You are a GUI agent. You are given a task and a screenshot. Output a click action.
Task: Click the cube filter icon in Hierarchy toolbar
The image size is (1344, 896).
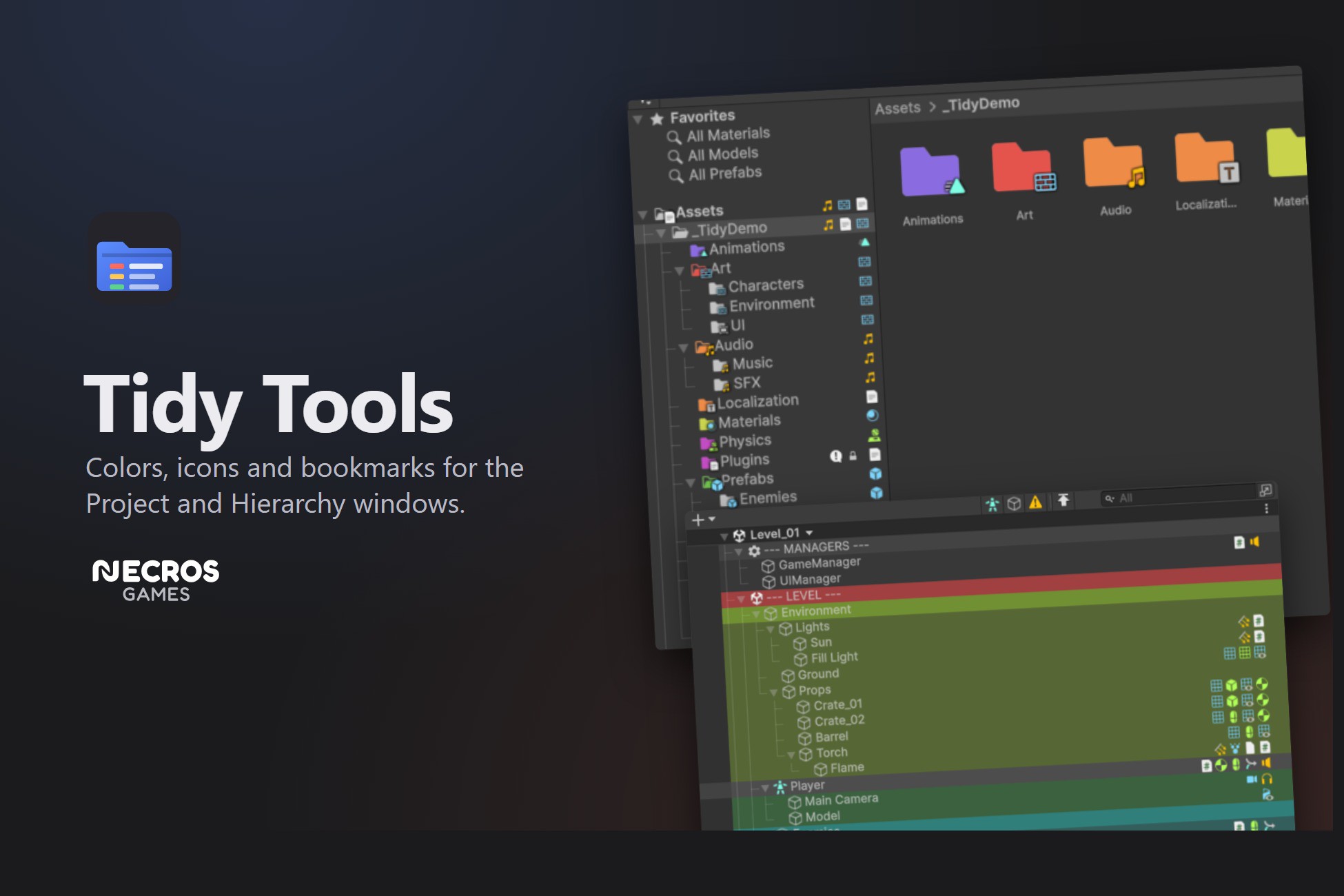(1014, 504)
